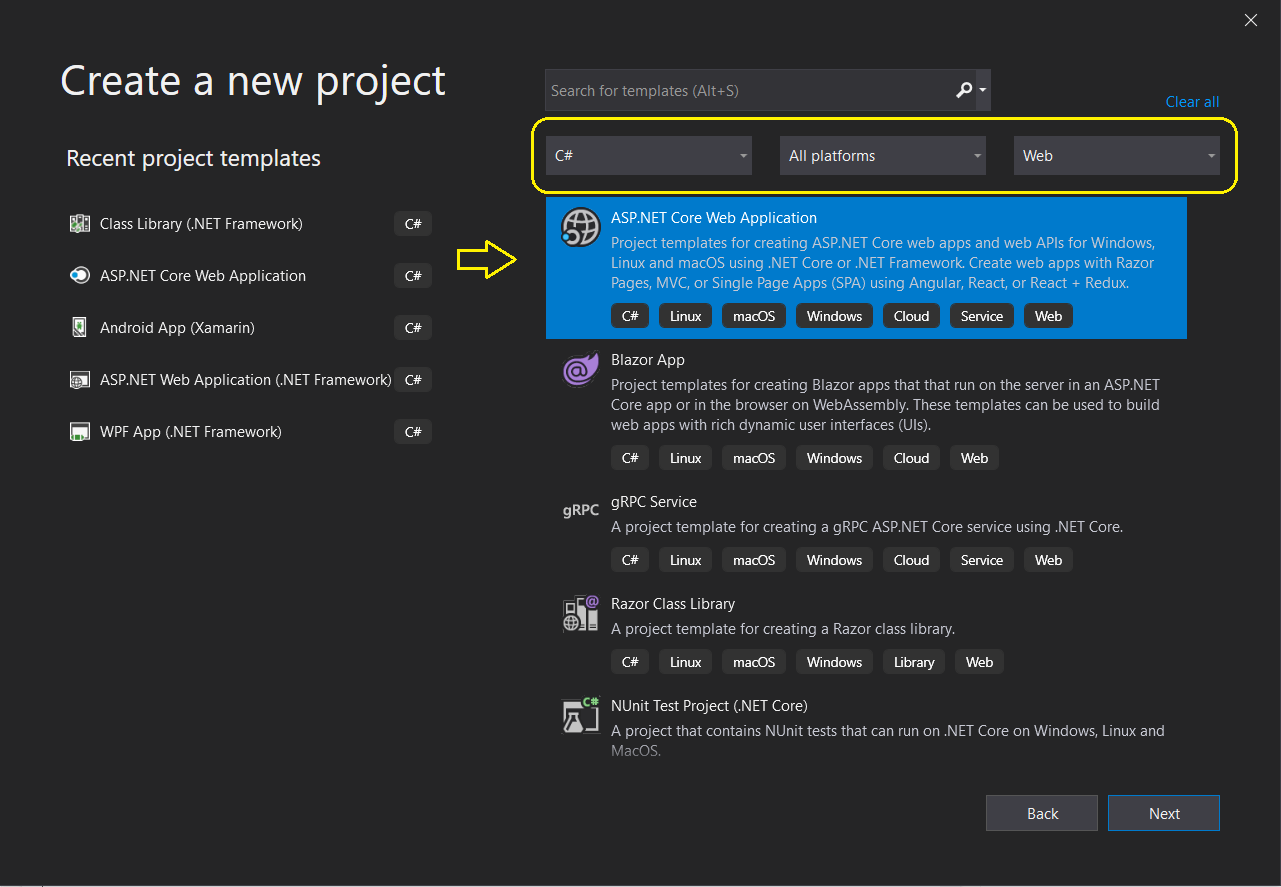Click the Clear all link

pos(1192,102)
